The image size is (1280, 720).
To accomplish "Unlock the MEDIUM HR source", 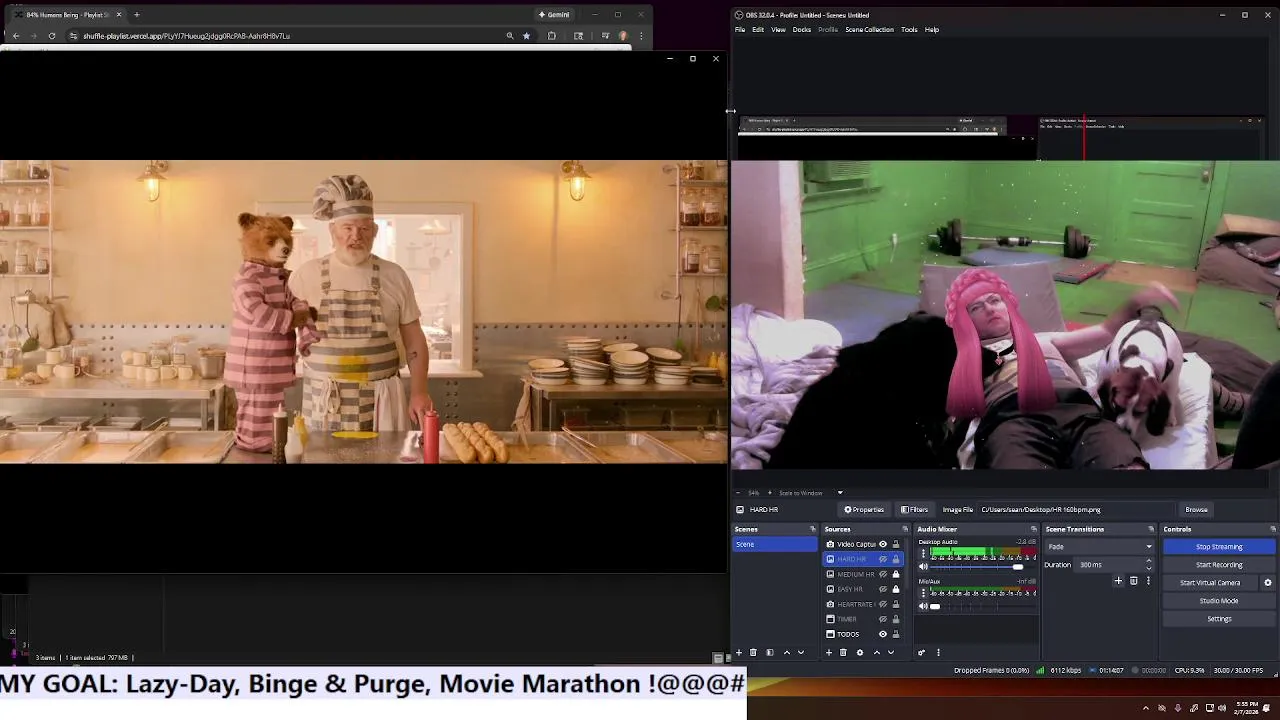I will pyautogui.click(x=896, y=574).
